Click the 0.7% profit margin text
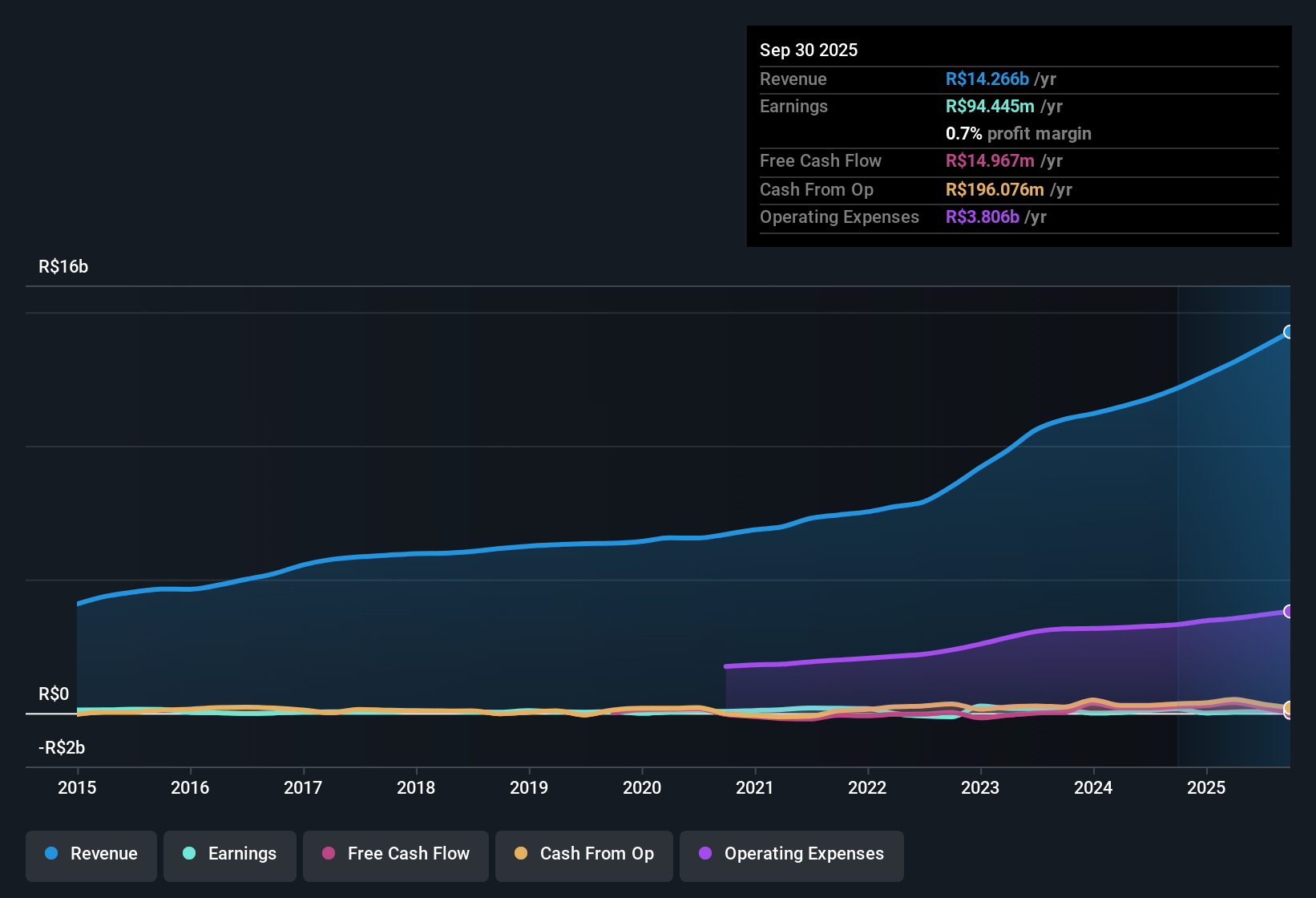 tap(1019, 134)
